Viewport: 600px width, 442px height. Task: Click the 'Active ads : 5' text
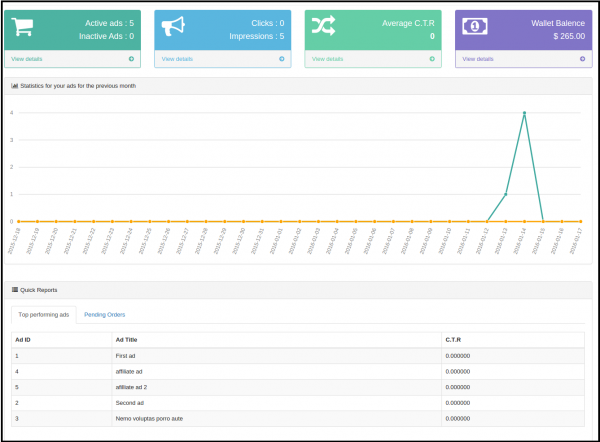(x=109, y=23)
